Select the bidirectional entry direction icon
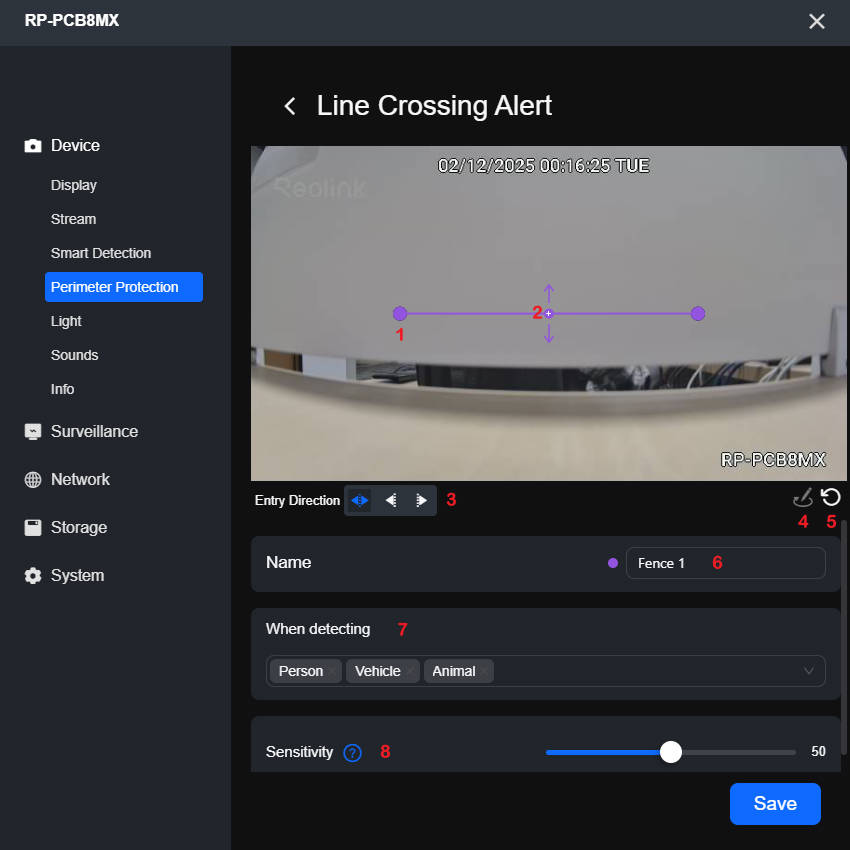850x850 pixels. [359, 500]
